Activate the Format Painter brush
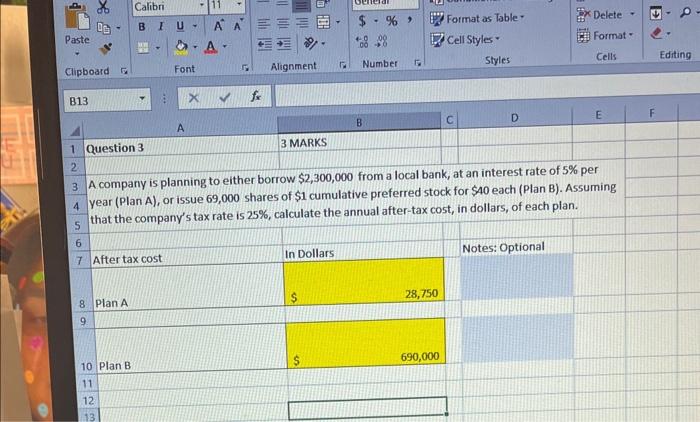 pos(105,49)
